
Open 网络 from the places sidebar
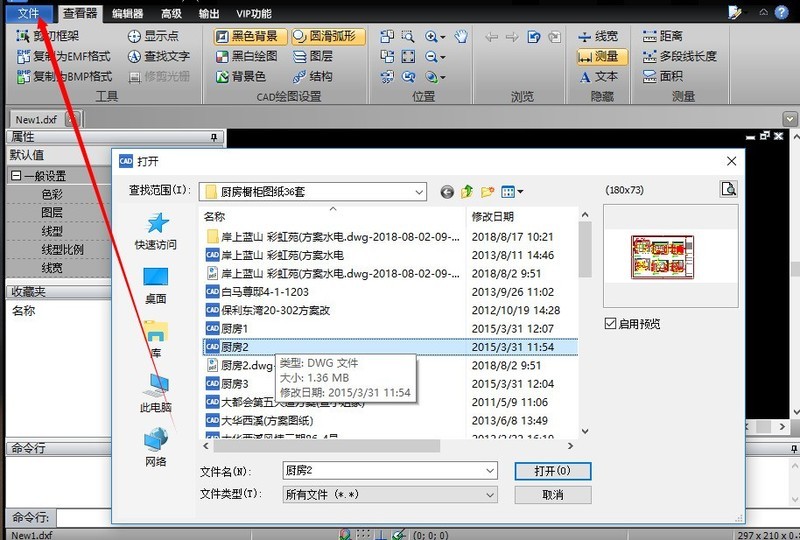click(x=156, y=447)
